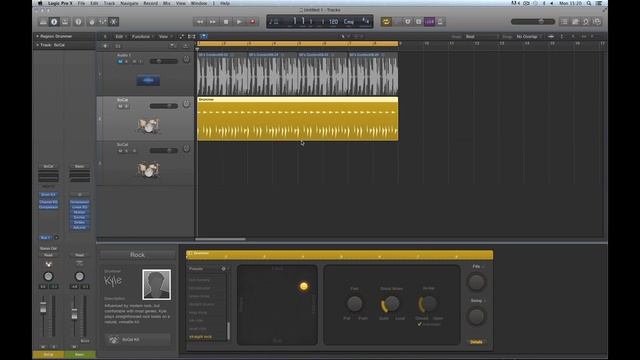
Task: Click the tempo value 120
Action: (x=333, y=22)
